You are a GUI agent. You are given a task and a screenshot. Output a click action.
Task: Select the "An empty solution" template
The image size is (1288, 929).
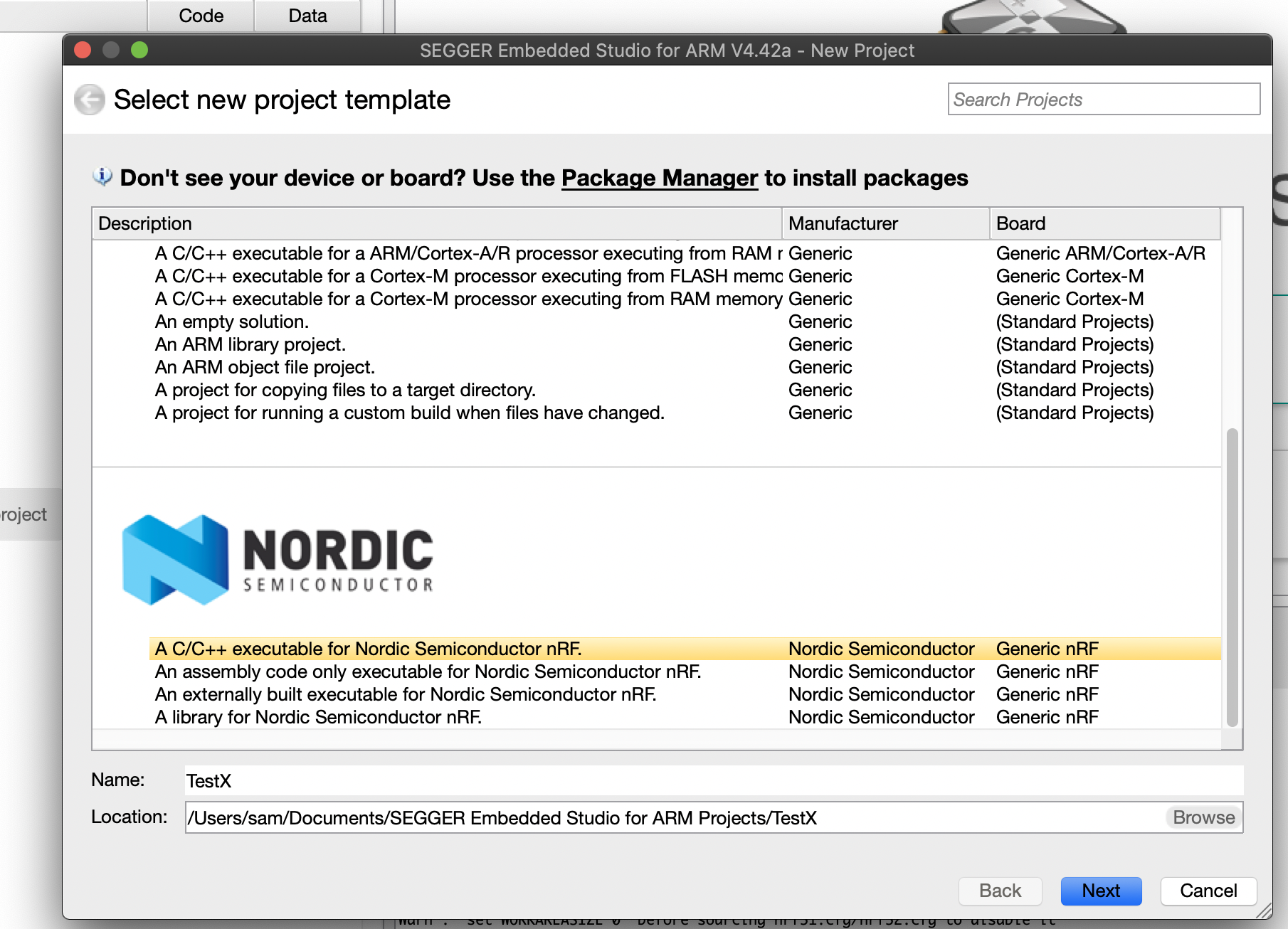[232, 322]
